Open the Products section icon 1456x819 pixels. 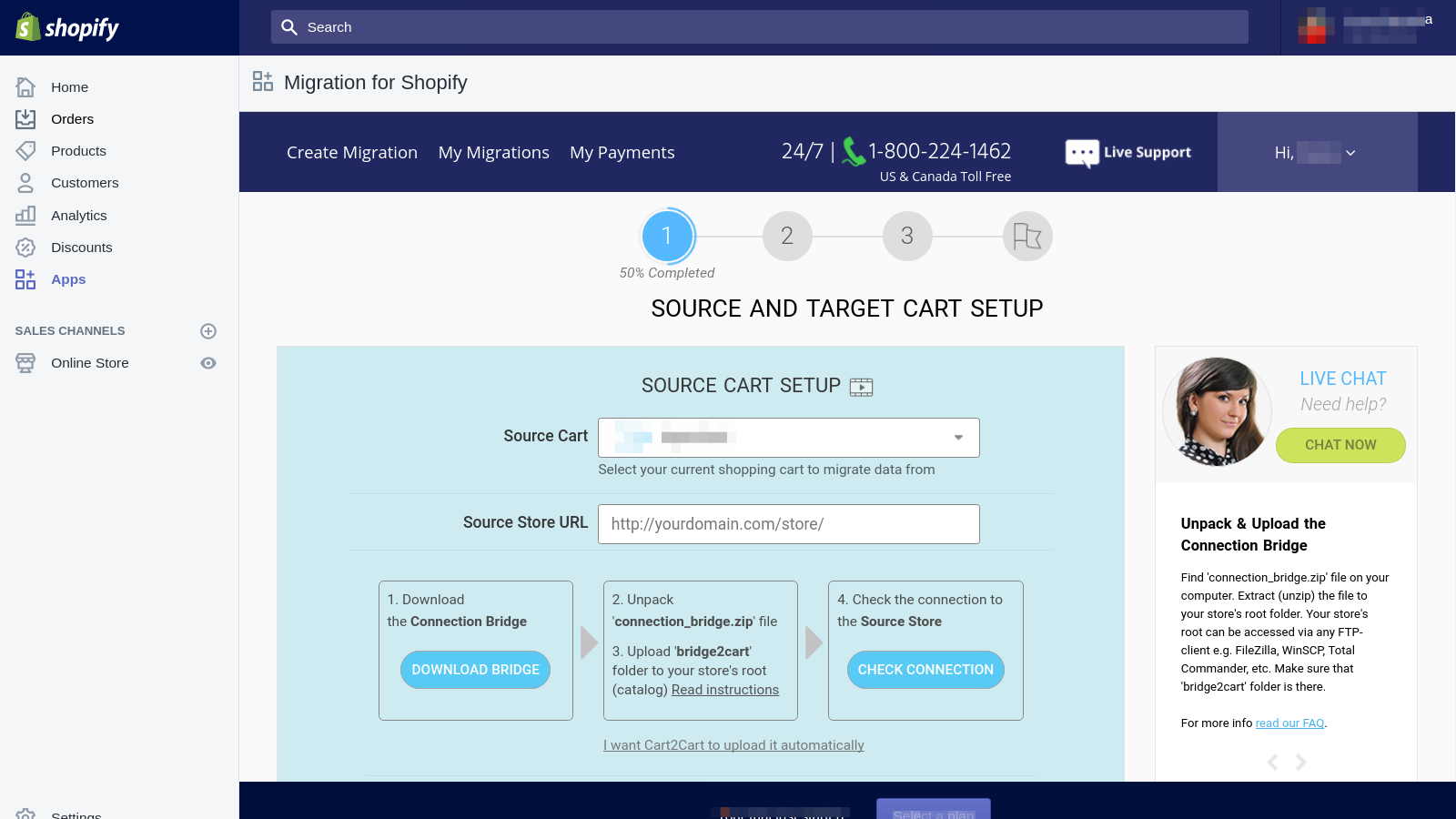pyautogui.click(x=25, y=151)
